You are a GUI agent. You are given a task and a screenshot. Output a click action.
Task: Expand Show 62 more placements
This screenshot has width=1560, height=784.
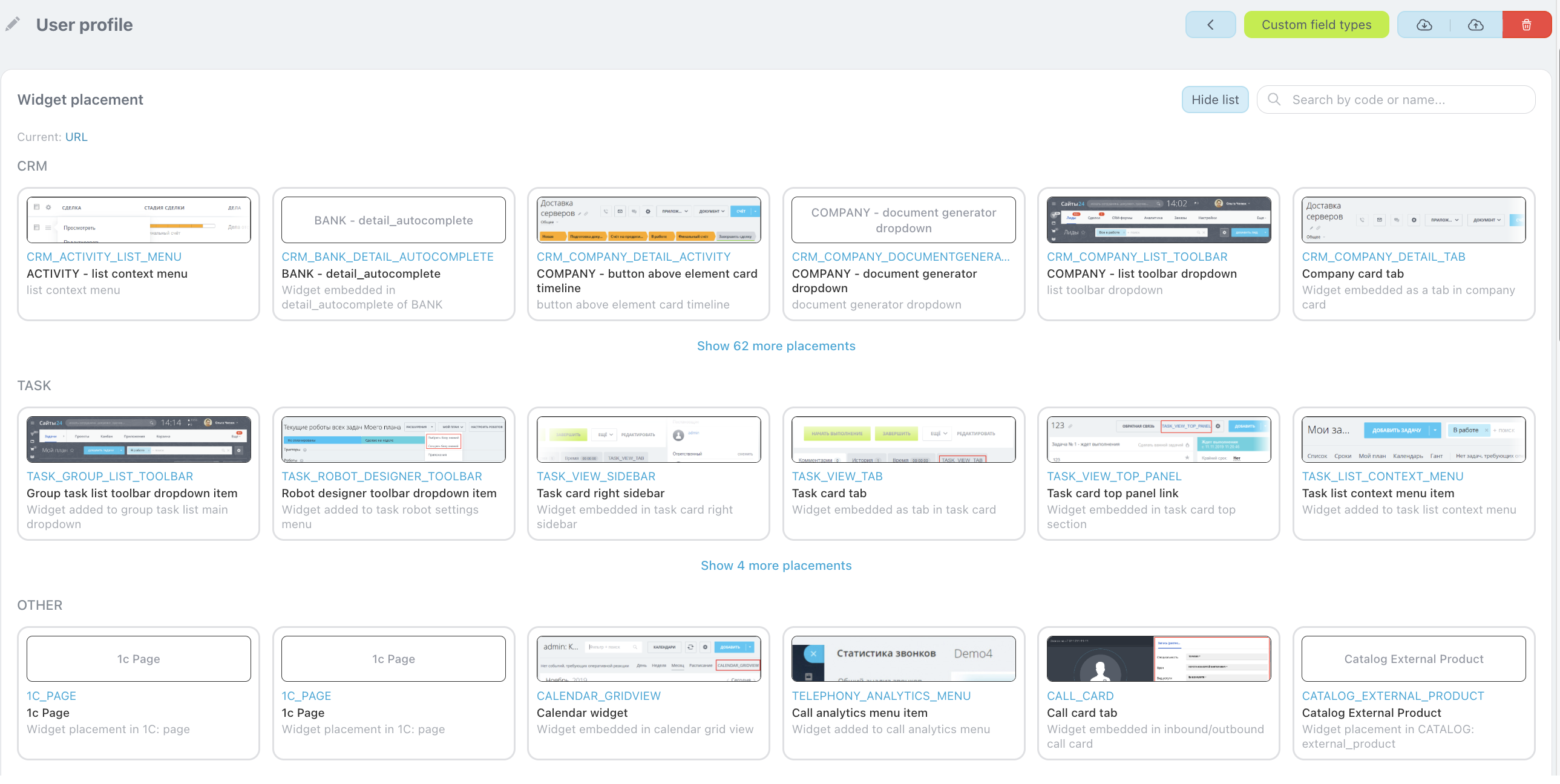coord(776,345)
